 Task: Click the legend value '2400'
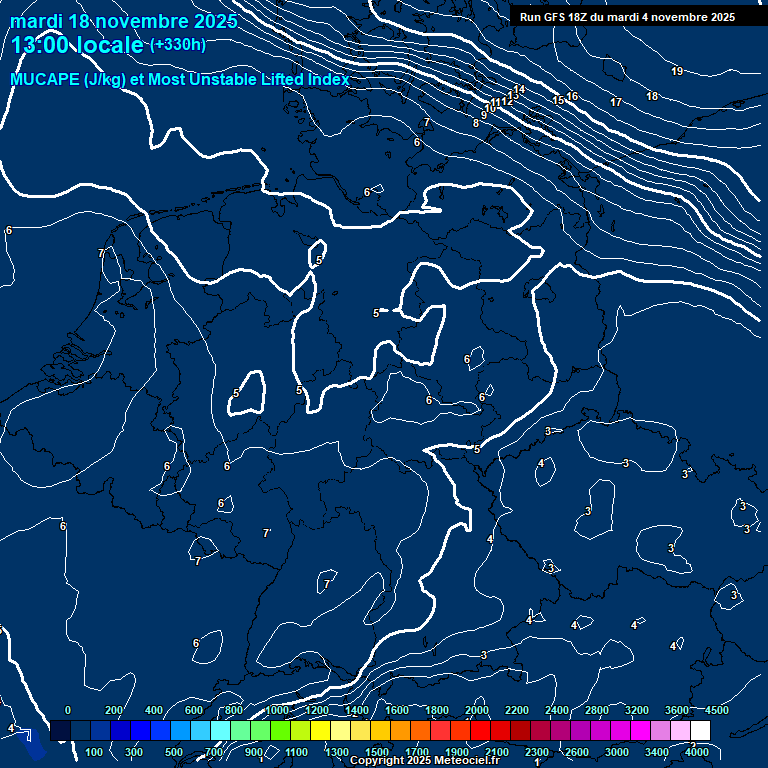point(556,710)
